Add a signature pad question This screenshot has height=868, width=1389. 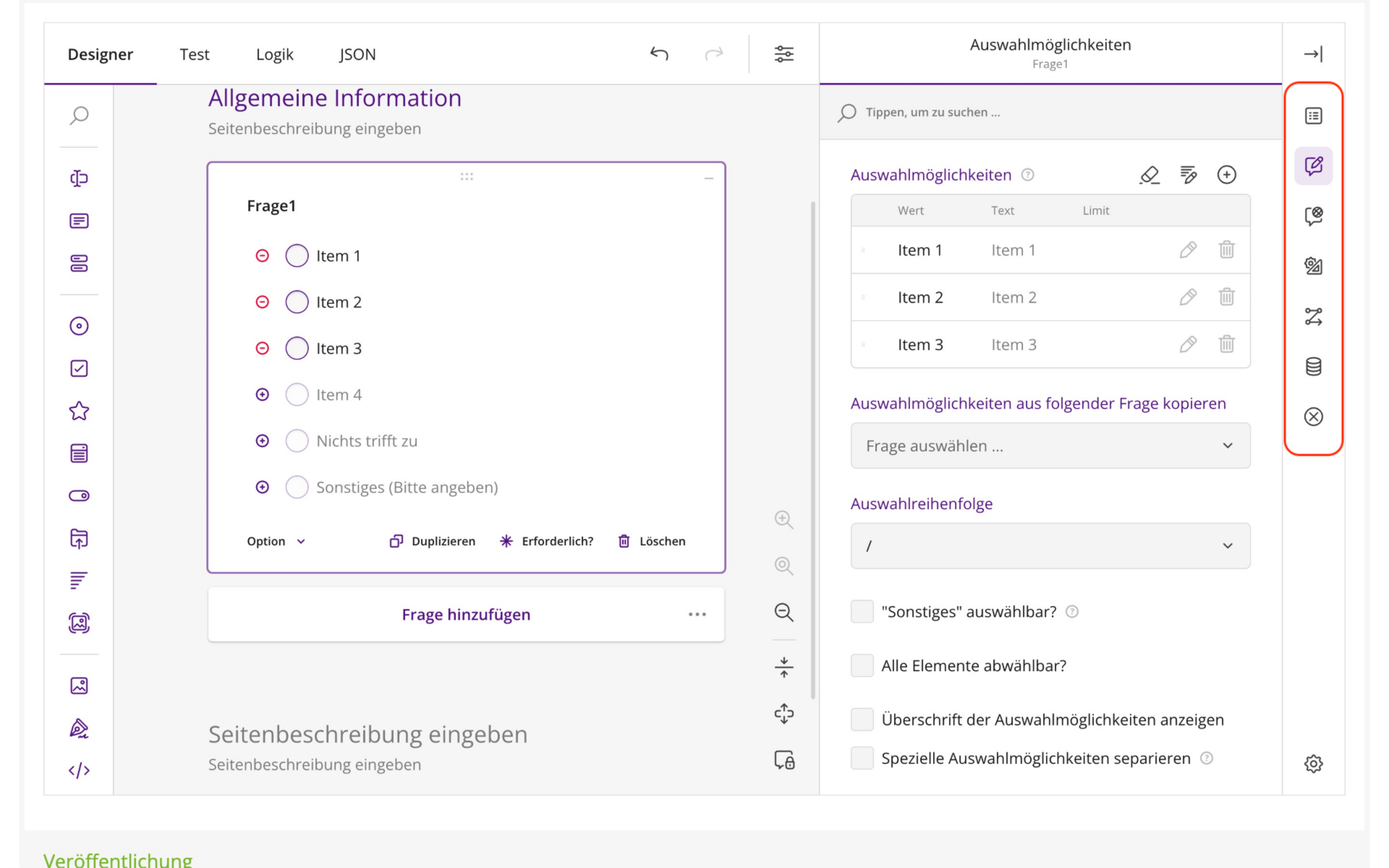[x=79, y=728]
